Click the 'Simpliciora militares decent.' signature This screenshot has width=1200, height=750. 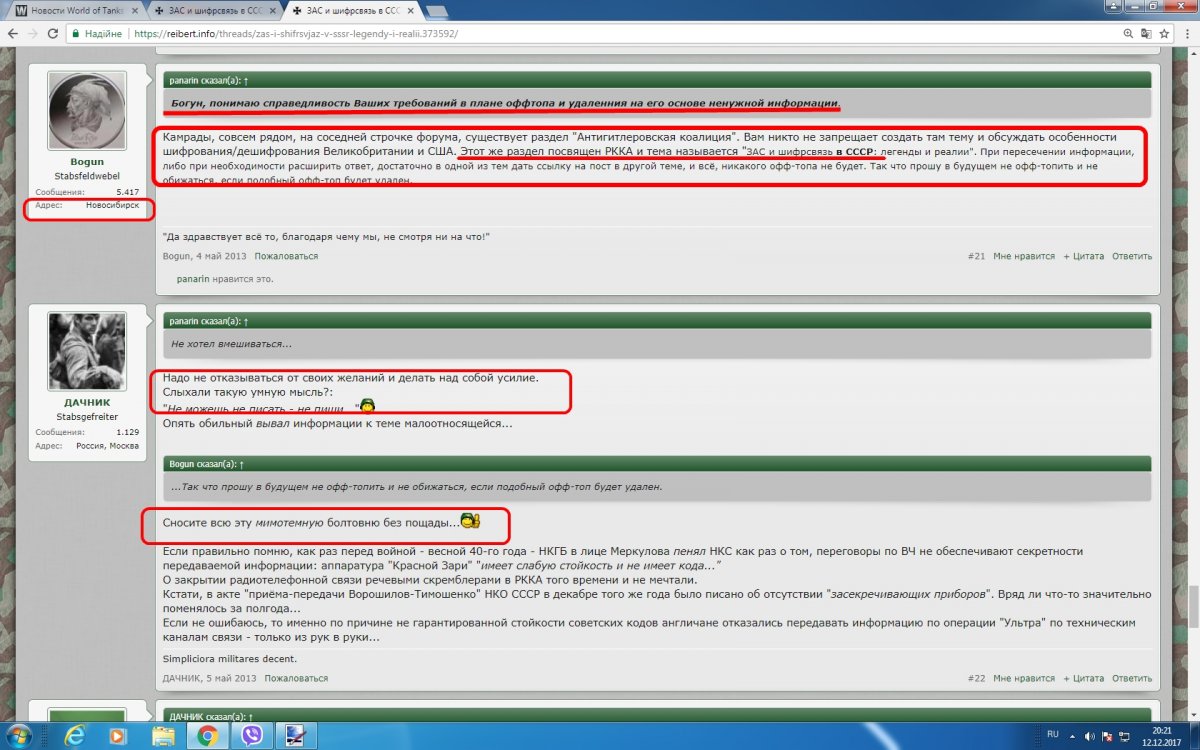pos(229,659)
